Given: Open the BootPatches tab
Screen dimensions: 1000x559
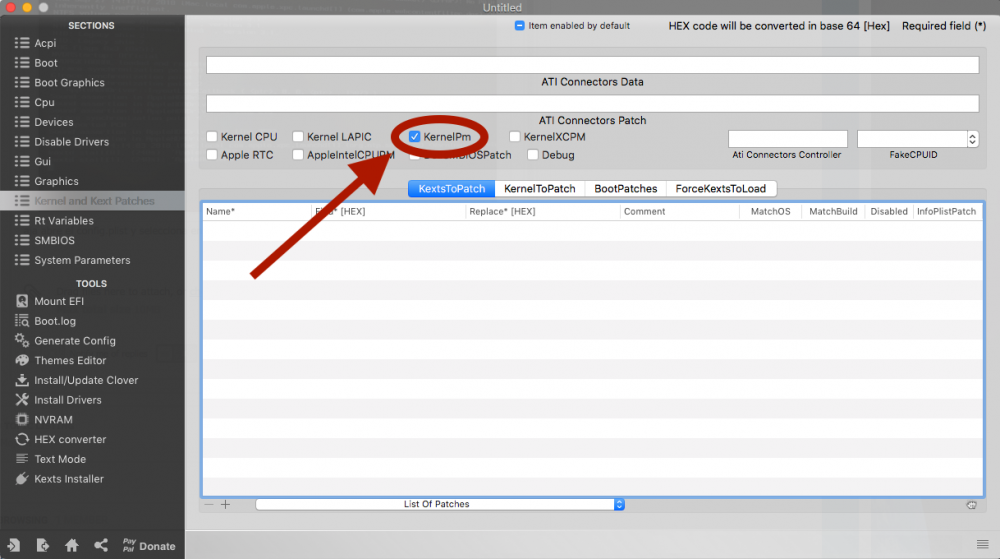Looking at the screenshot, I should tap(626, 189).
